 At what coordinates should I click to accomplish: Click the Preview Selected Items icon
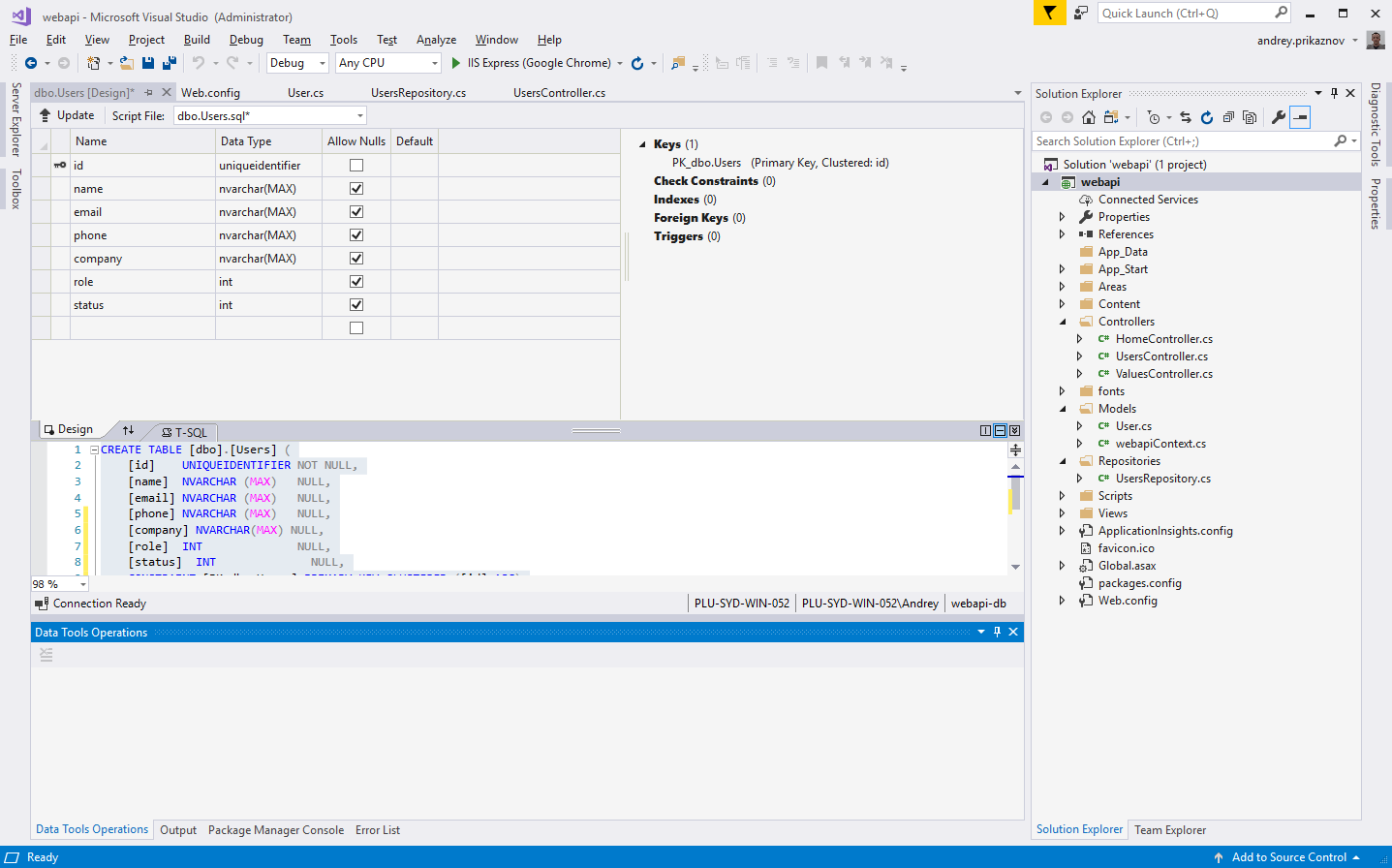point(1300,117)
